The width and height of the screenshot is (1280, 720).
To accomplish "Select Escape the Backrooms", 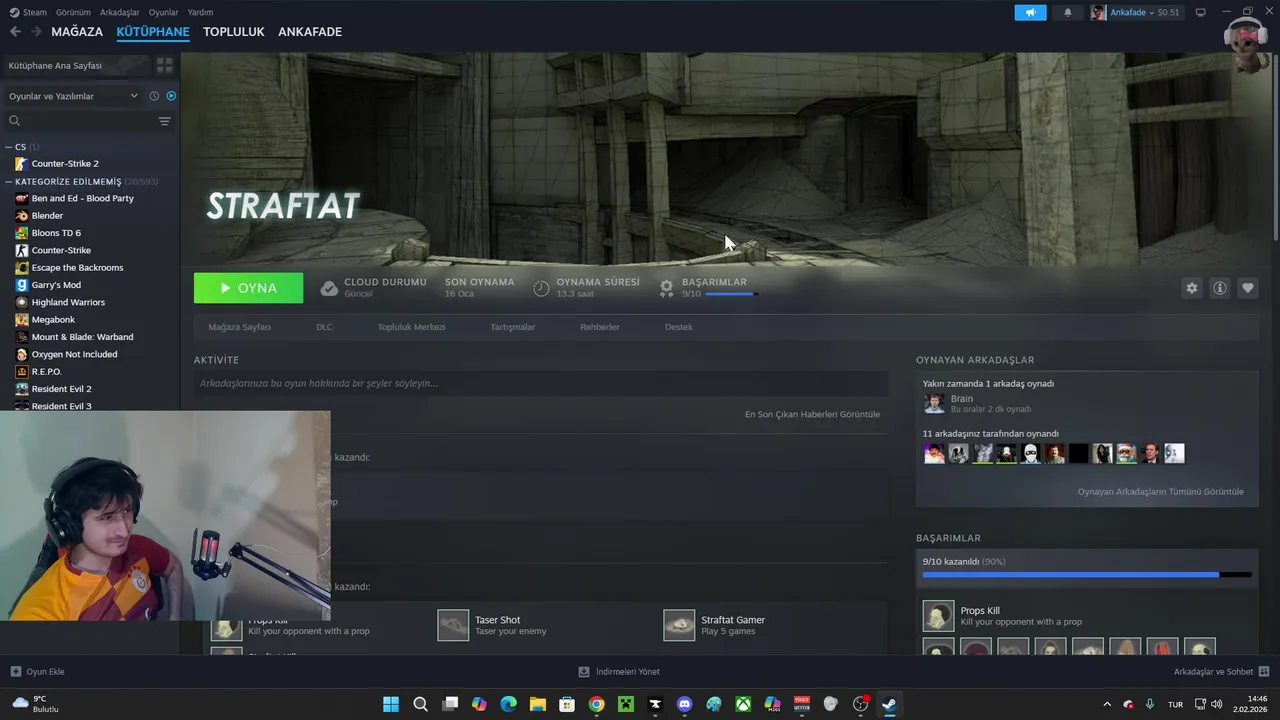I will [77, 268].
